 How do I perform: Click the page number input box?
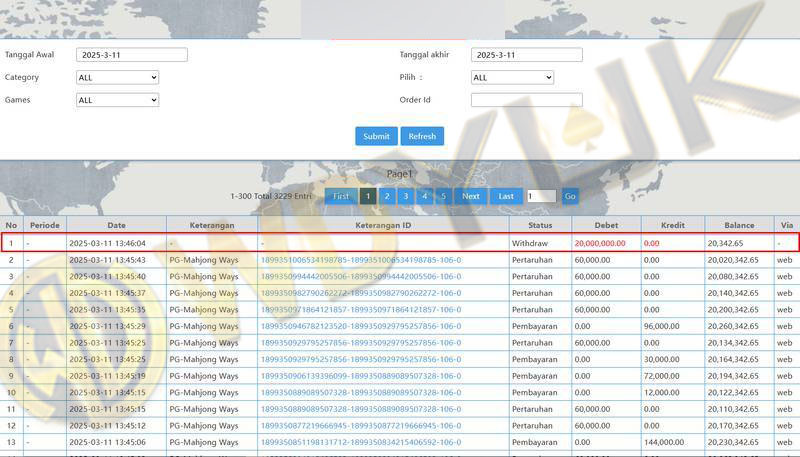541,196
